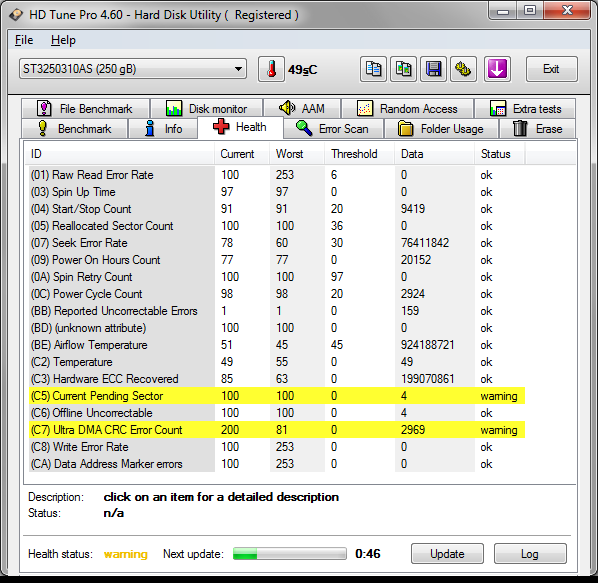Click the Current column header
This screenshot has height=583, width=598.
click(242, 154)
